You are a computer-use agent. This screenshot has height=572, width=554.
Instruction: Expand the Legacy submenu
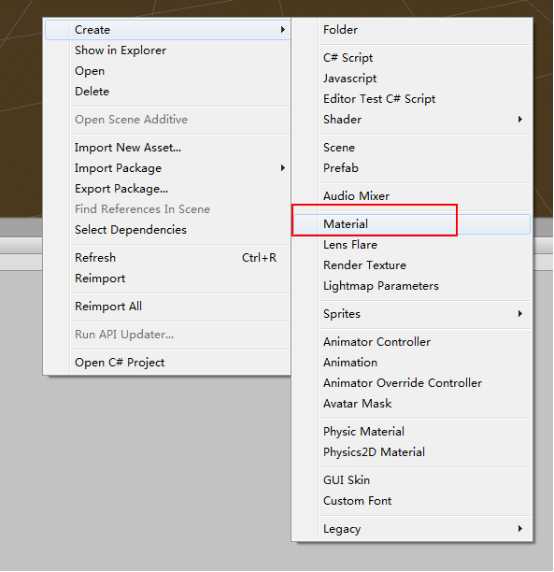tap(412, 529)
